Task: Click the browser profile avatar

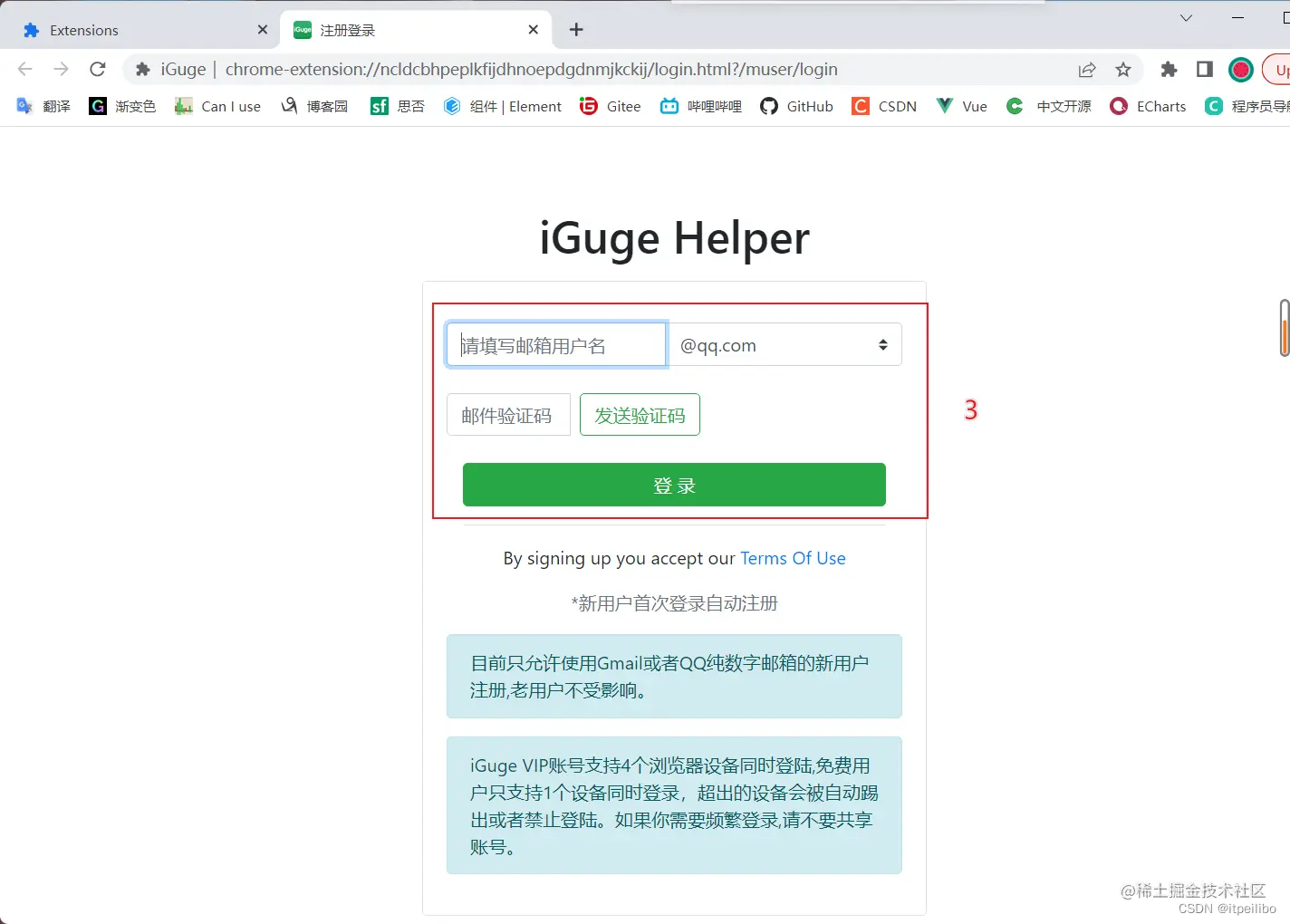Action: click(1240, 69)
